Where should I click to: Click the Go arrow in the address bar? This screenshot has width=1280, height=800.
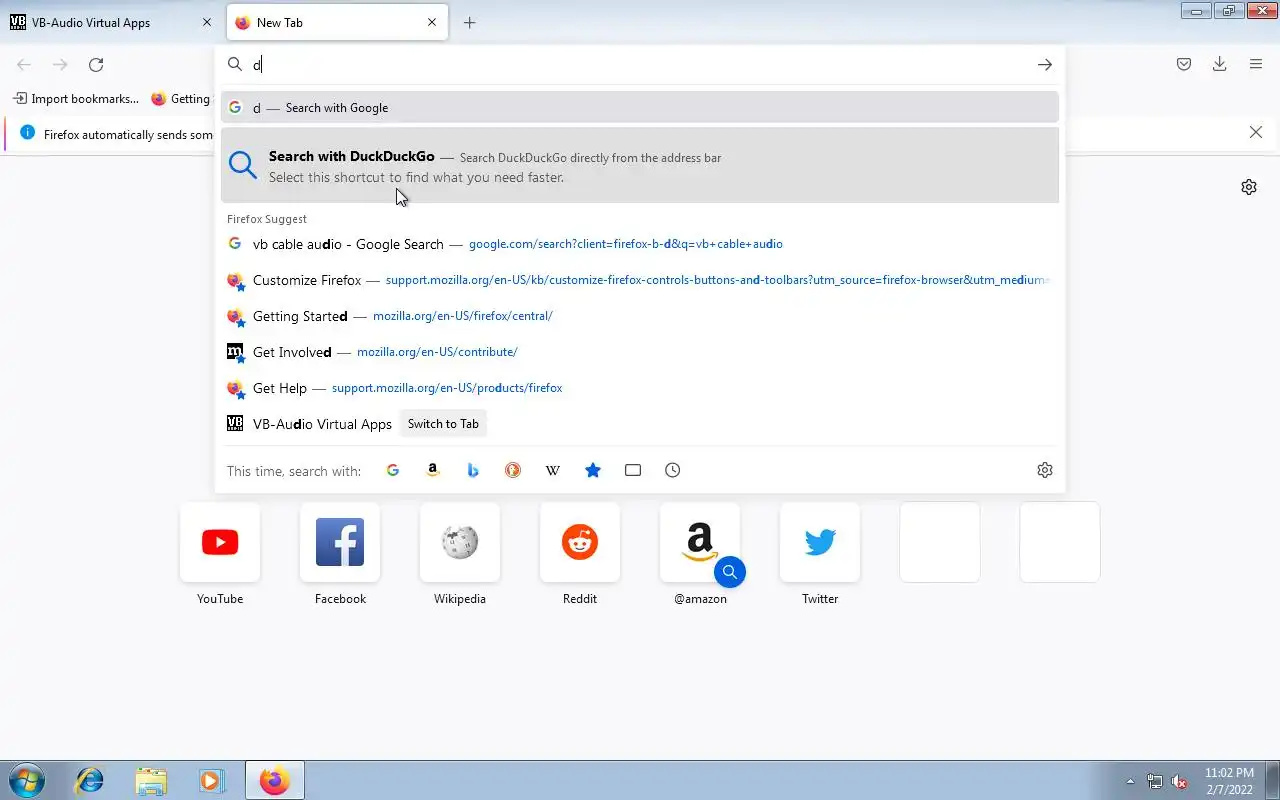1045,65
